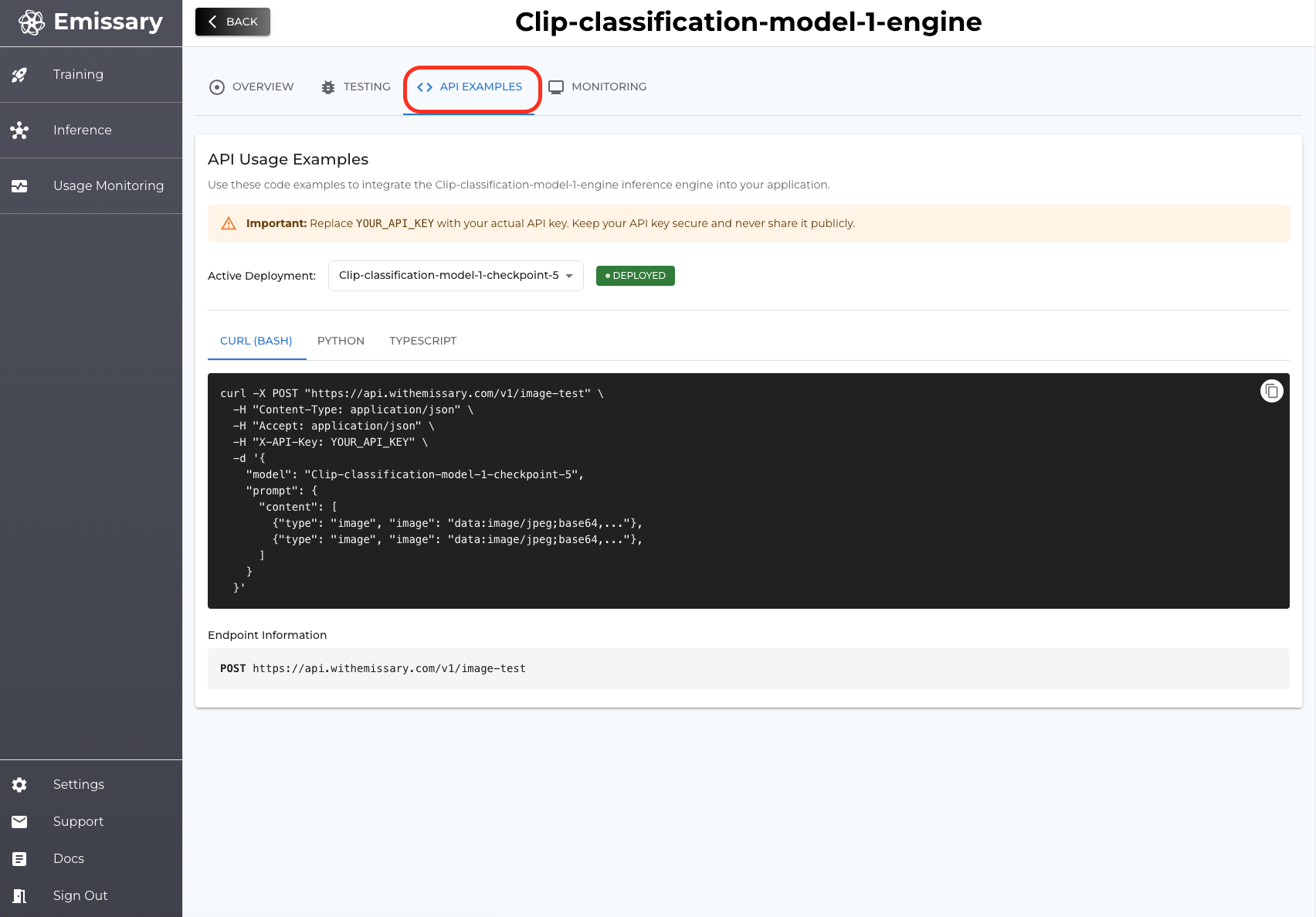Image resolution: width=1316 pixels, height=917 pixels.
Task: Open Settings using the gear icon
Action: pyautogui.click(x=19, y=784)
